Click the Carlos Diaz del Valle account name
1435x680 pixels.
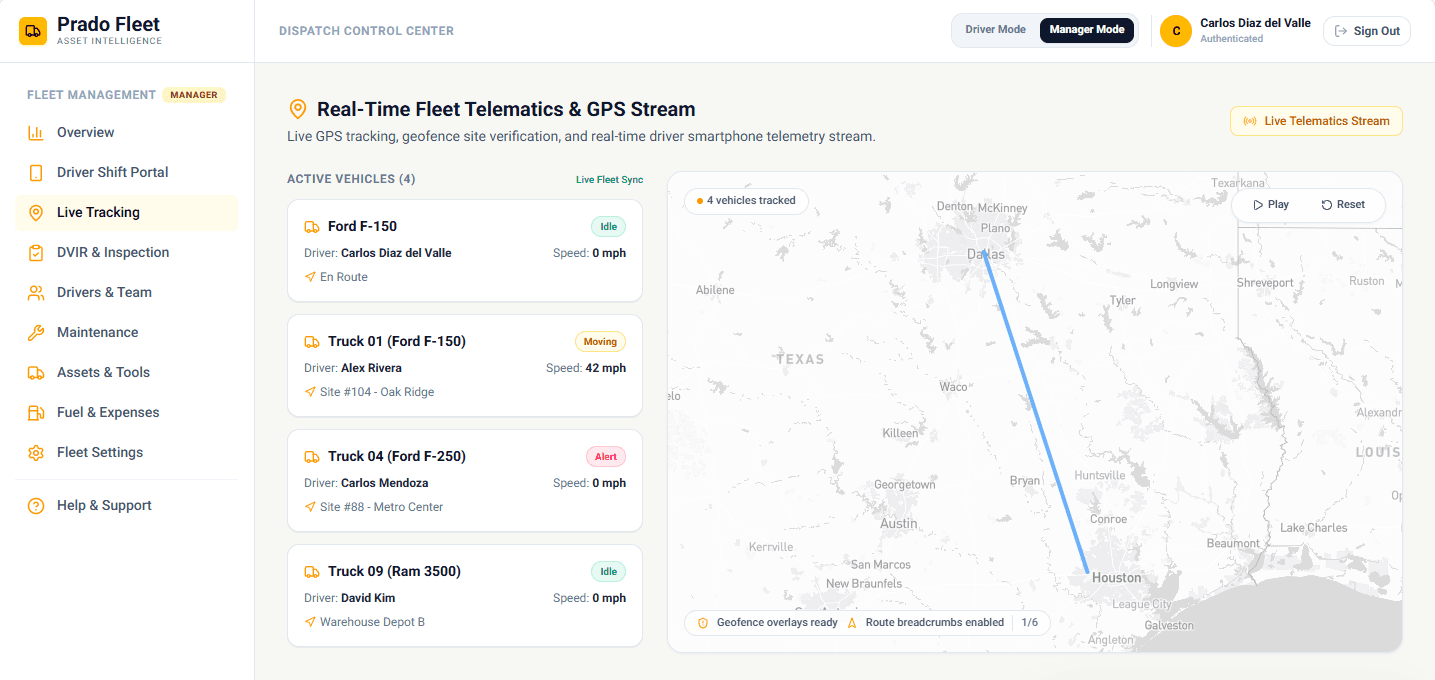[1255, 23]
